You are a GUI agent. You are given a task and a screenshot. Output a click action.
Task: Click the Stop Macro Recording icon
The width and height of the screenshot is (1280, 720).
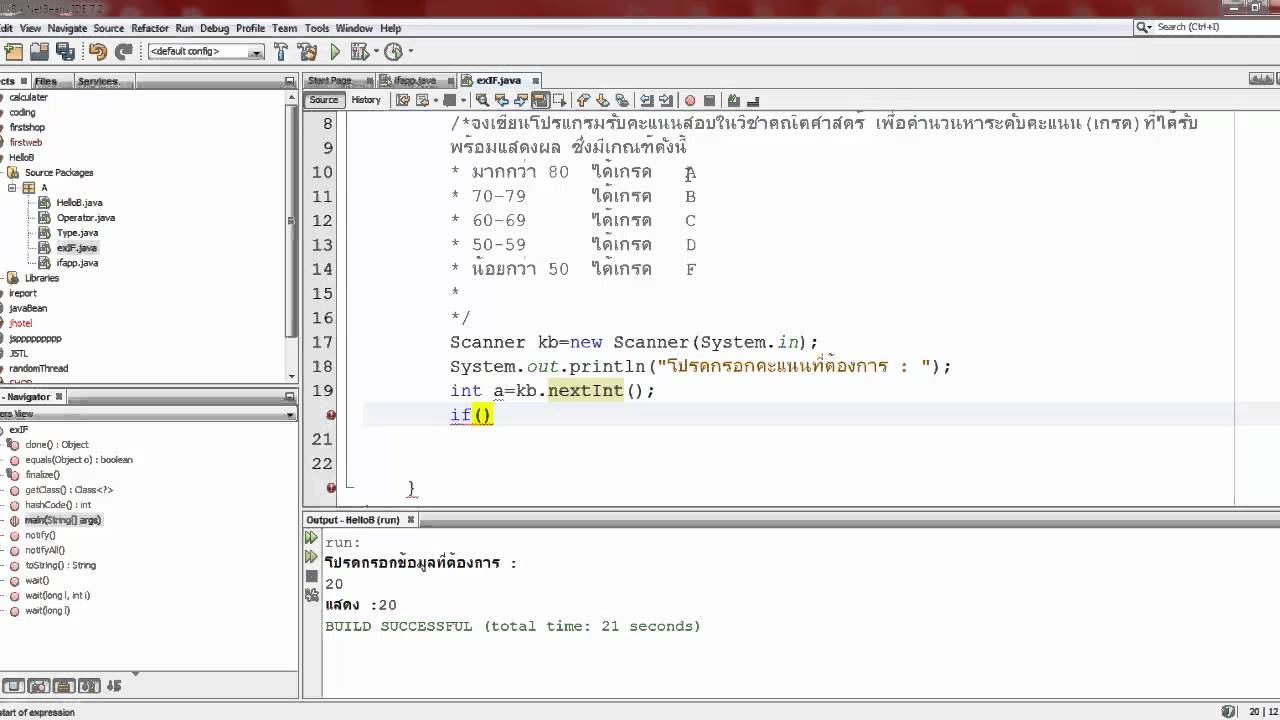(x=709, y=100)
